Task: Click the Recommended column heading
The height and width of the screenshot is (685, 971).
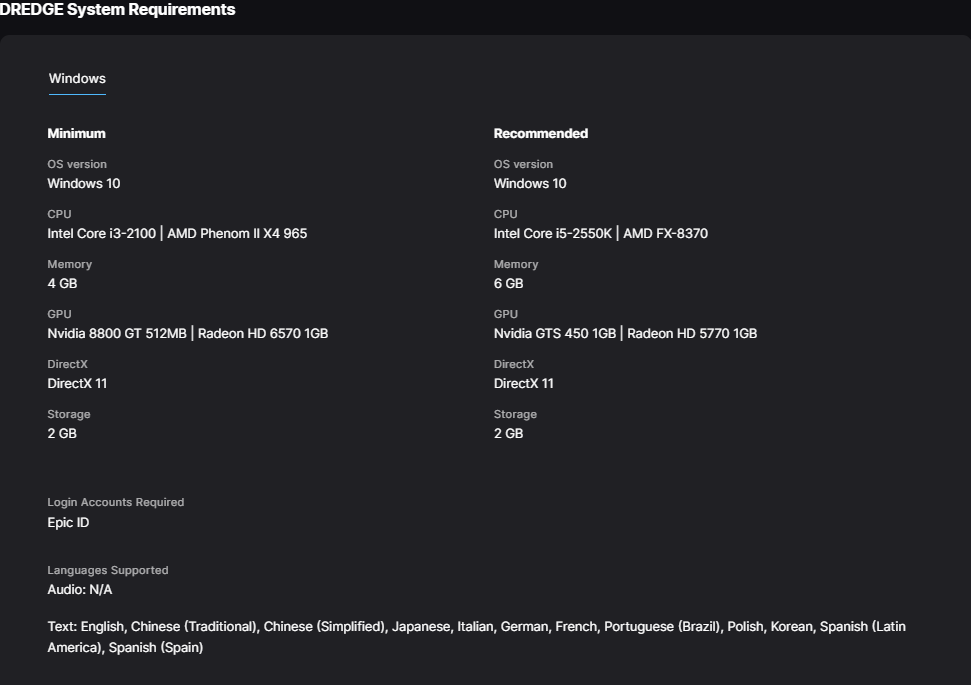Action: [x=540, y=133]
